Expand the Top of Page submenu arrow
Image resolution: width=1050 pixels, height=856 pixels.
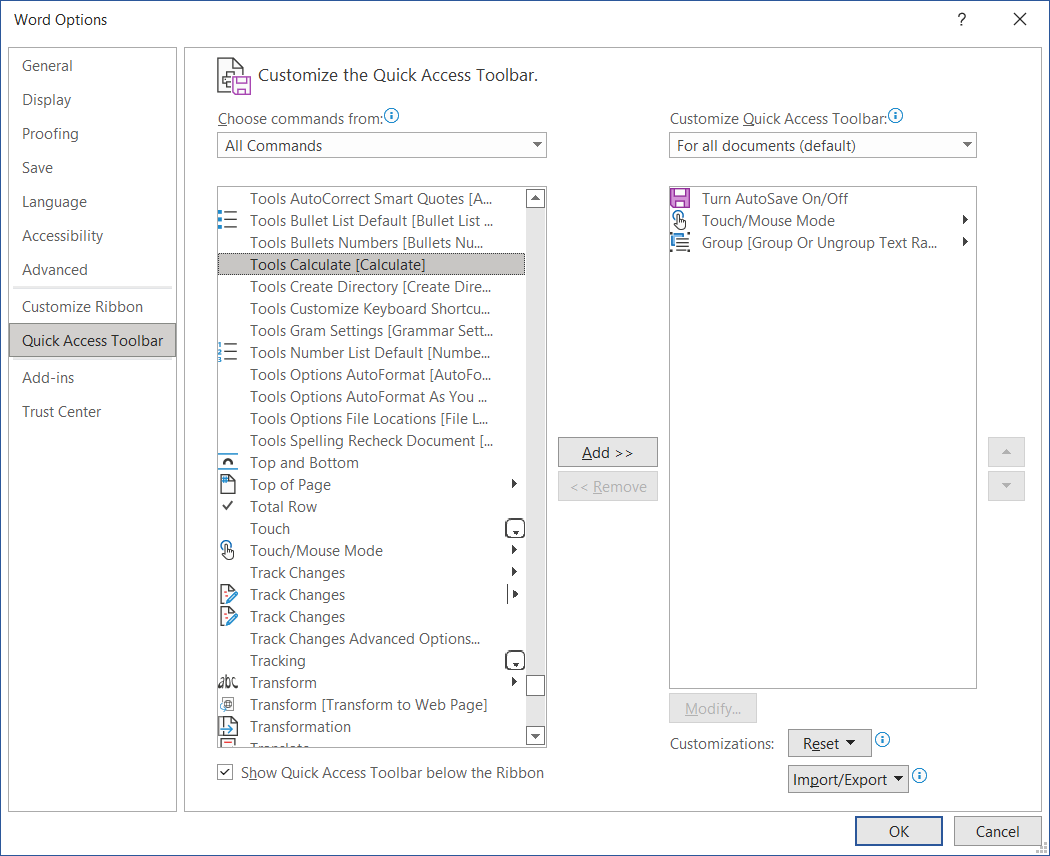[514, 484]
